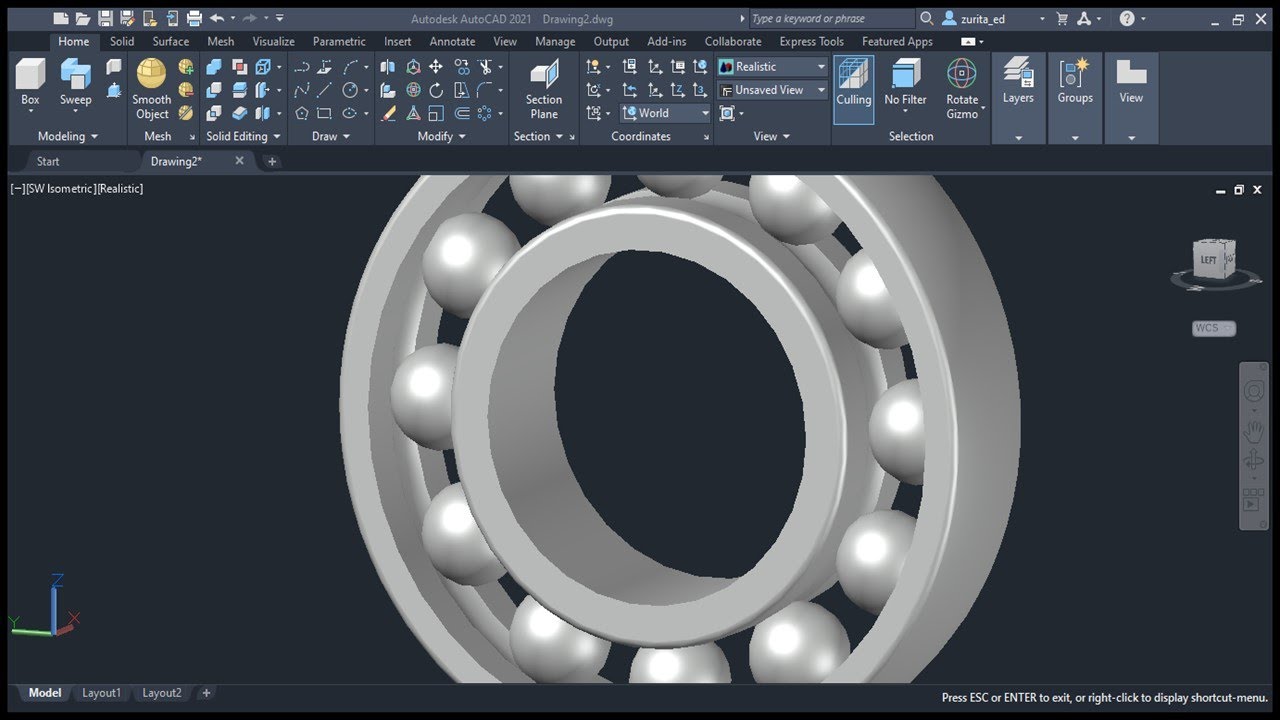
Task: Click the Undo arrow in quick access toolbar
Action: (216, 18)
